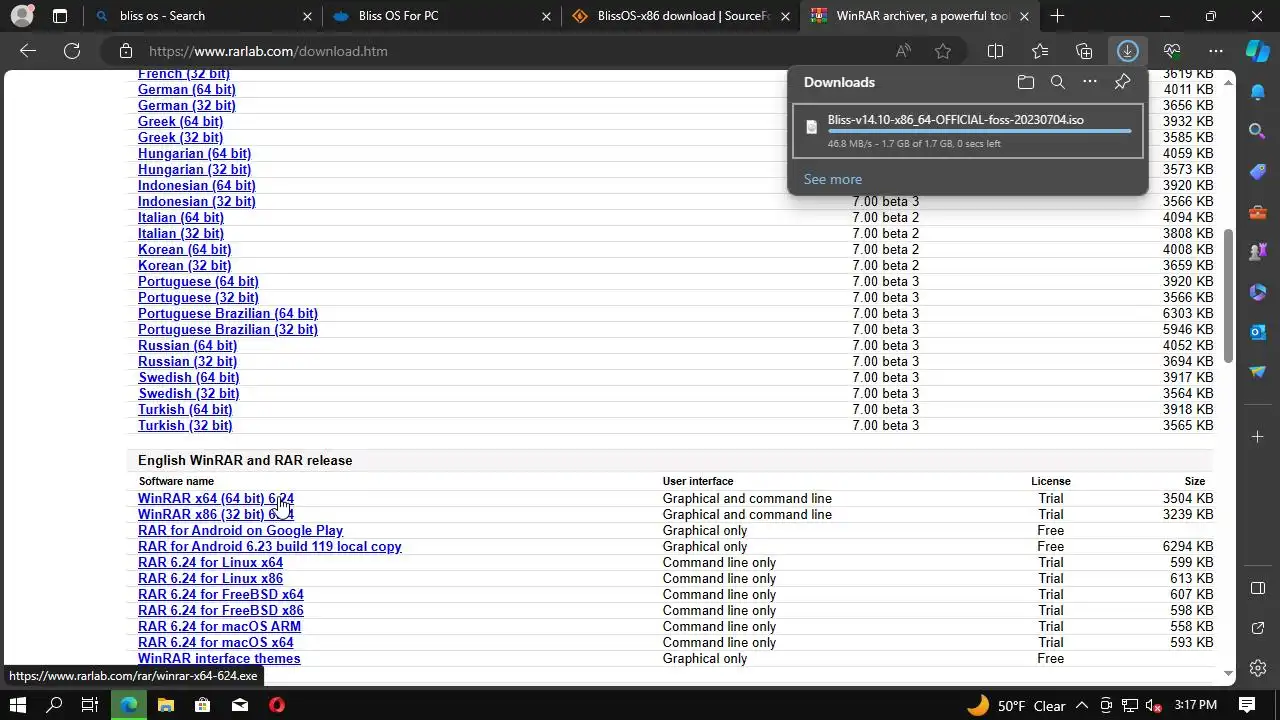Open WinRAR interface themes link

coord(219,658)
